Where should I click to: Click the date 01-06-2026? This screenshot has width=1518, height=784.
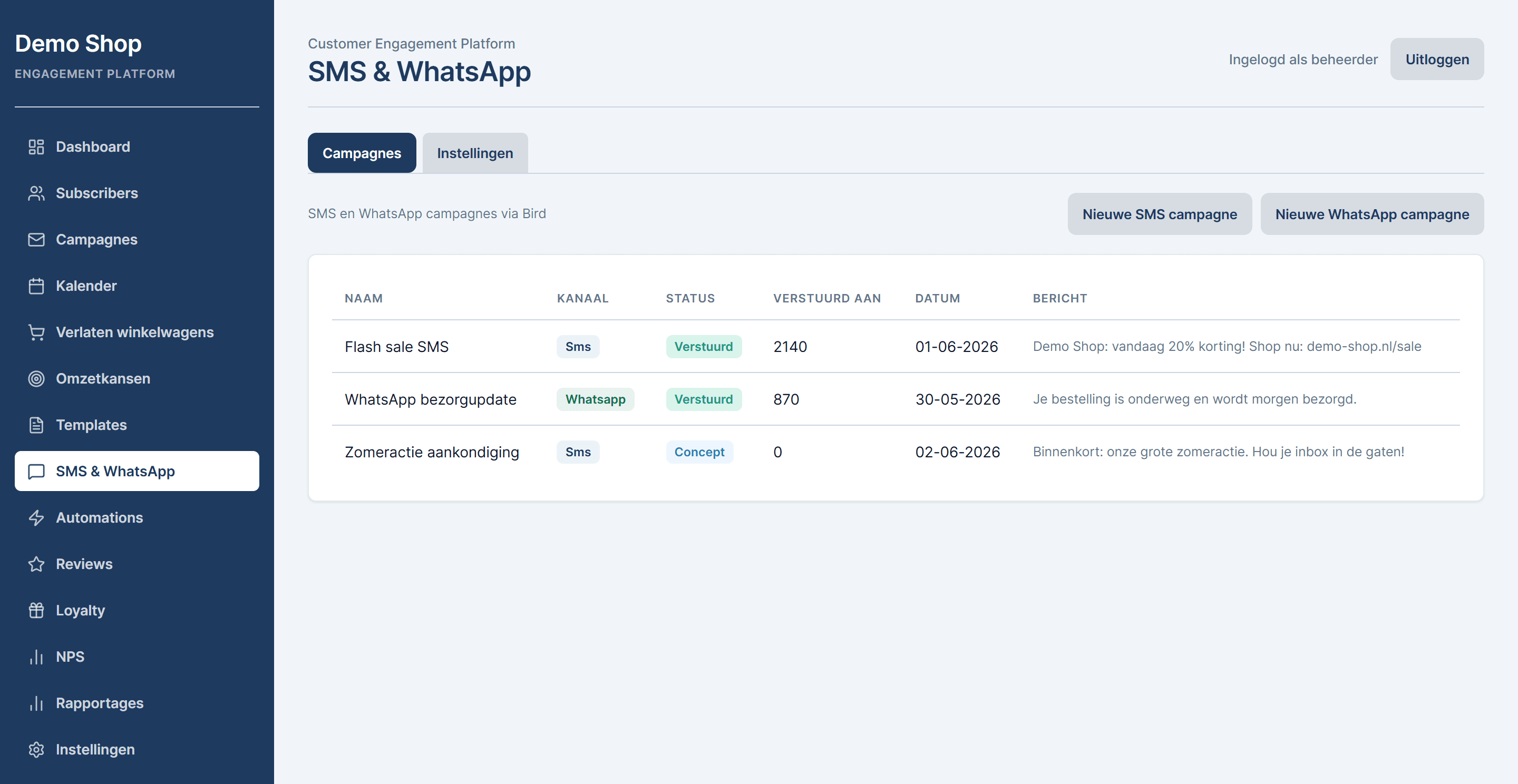point(957,347)
